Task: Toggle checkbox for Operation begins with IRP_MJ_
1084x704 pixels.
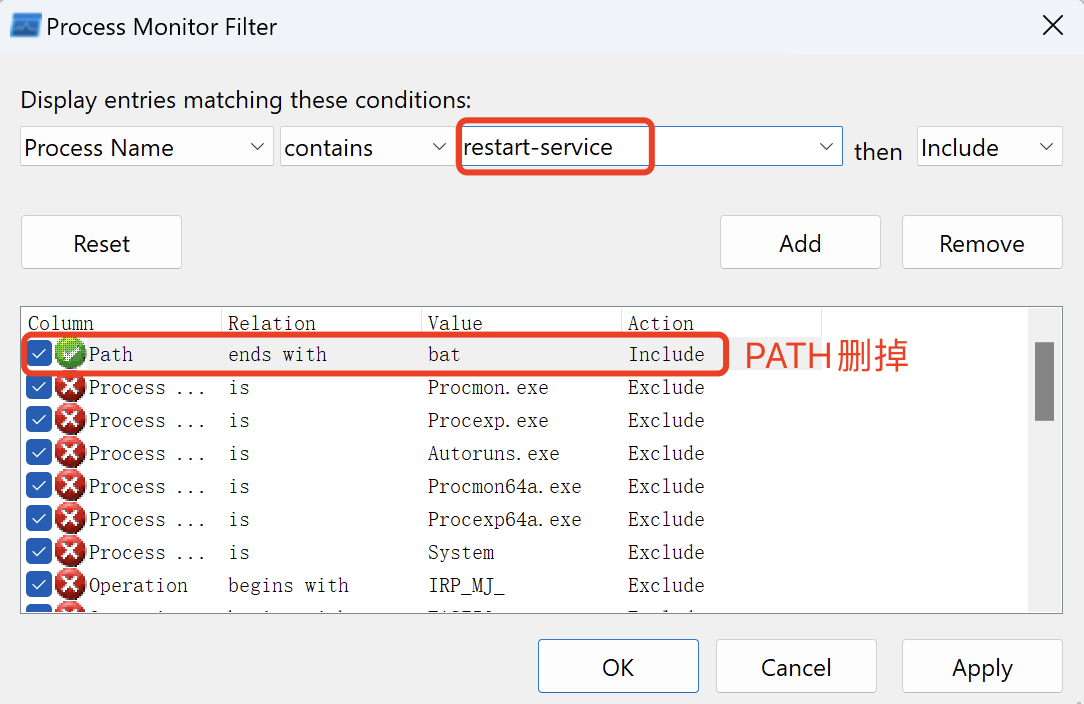Action: point(39,585)
